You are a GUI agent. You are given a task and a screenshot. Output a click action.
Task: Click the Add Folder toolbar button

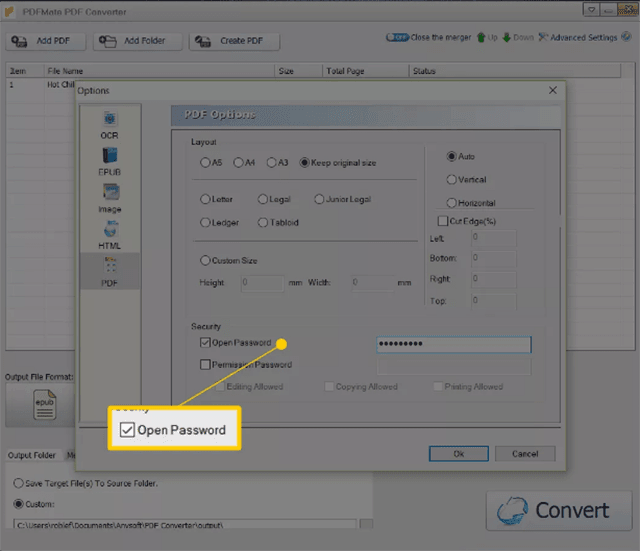coord(138,41)
